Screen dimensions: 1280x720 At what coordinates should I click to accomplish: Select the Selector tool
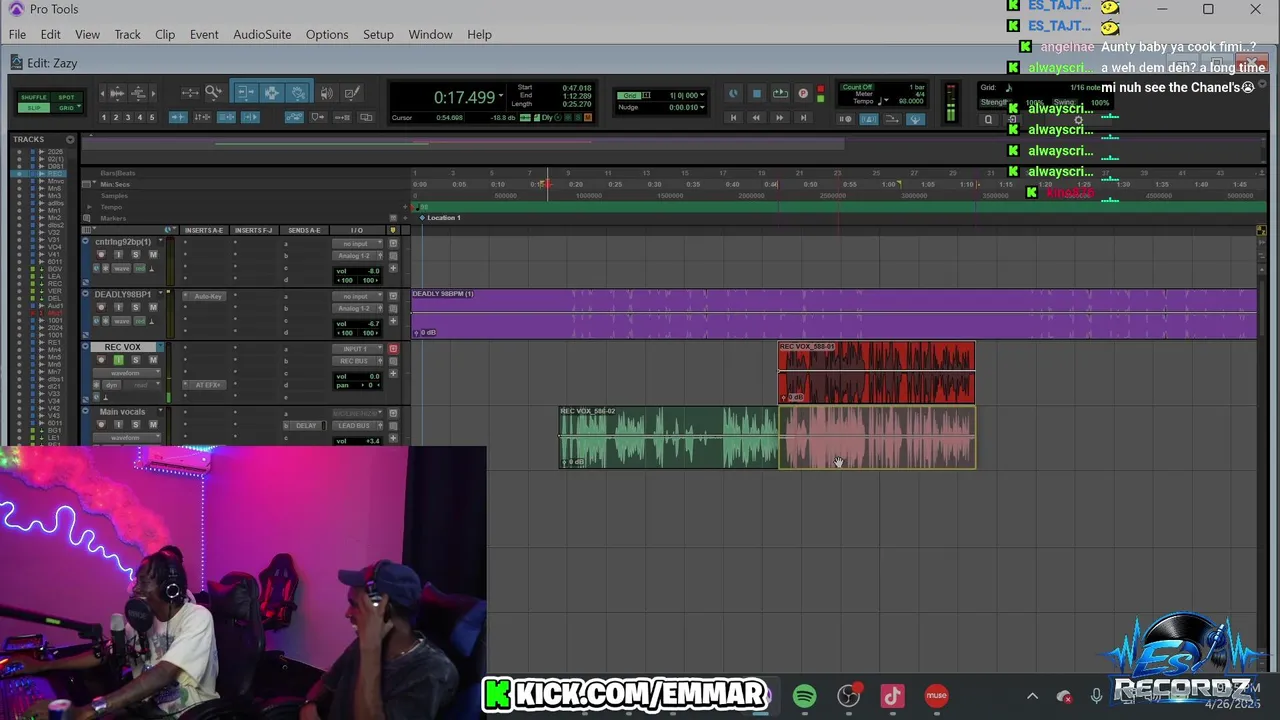(x=272, y=92)
